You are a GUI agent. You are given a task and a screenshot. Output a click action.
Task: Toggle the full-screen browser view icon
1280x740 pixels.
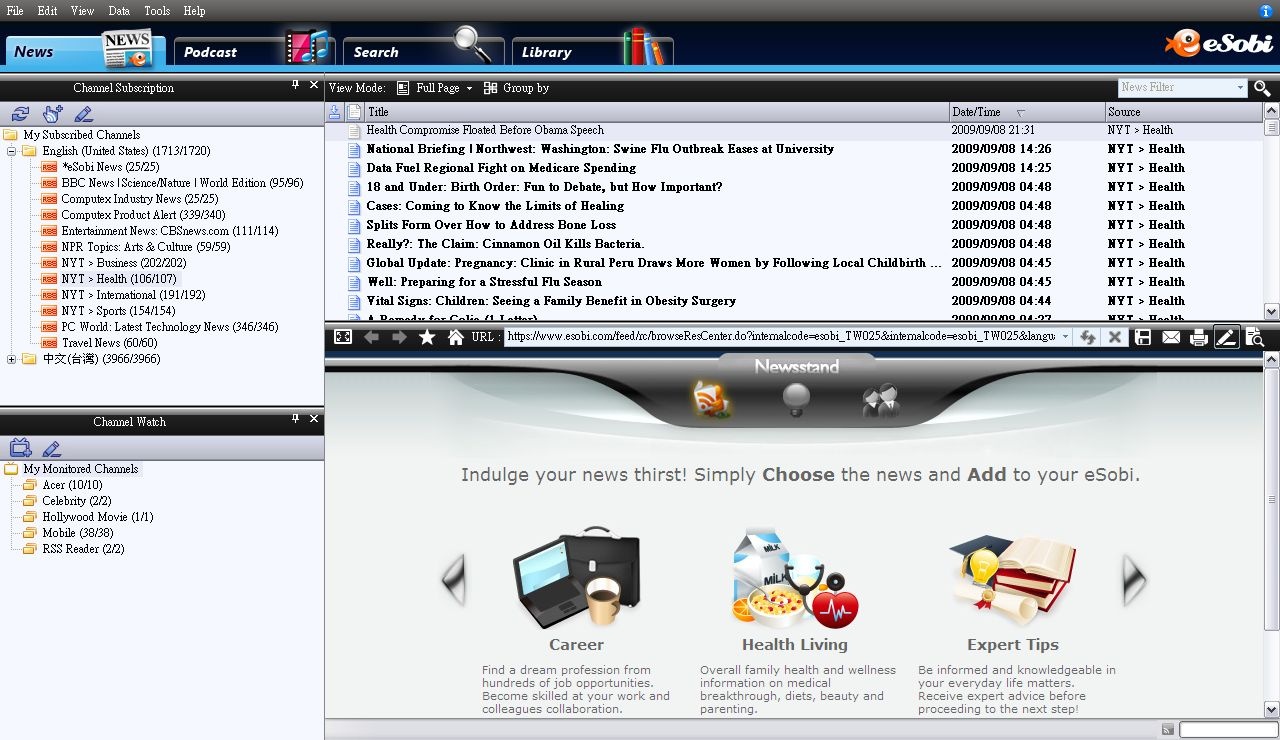tap(343, 337)
